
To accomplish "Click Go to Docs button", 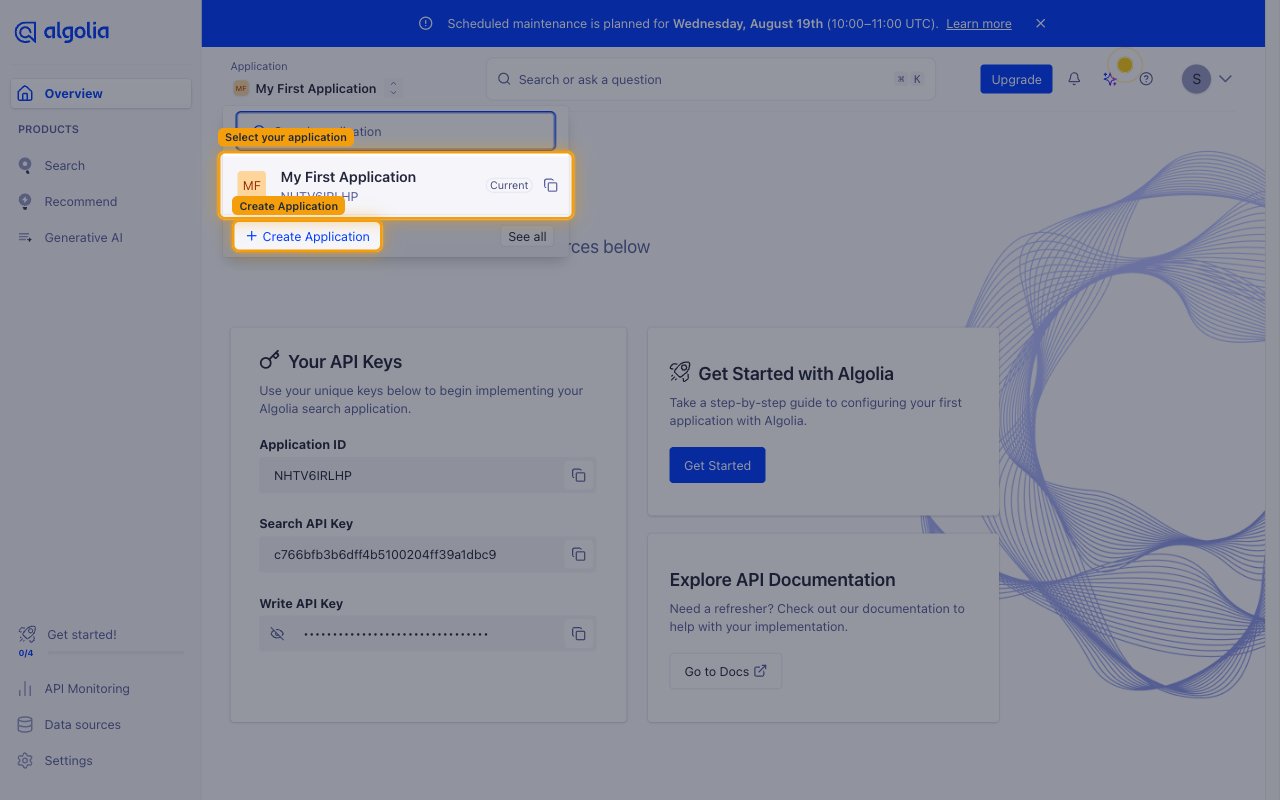I will coord(725,671).
